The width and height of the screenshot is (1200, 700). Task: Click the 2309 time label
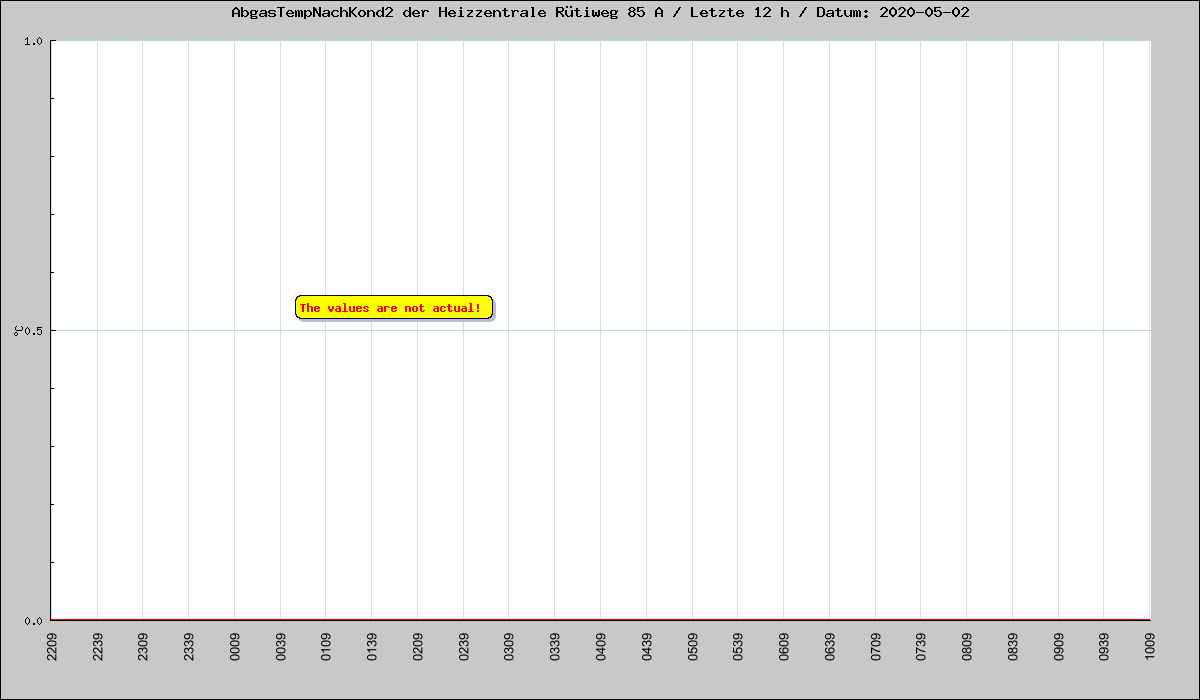click(143, 647)
